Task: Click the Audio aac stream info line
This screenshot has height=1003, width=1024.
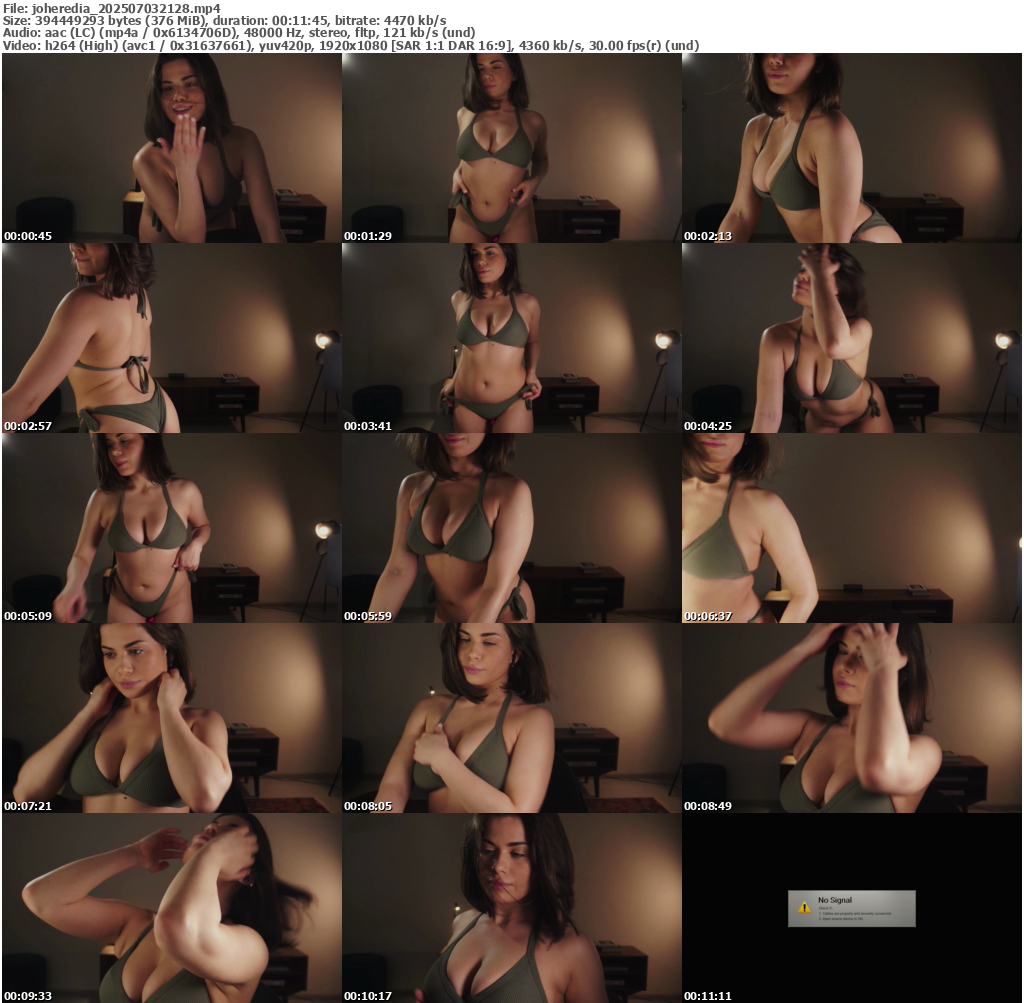Action: coord(238,33)
